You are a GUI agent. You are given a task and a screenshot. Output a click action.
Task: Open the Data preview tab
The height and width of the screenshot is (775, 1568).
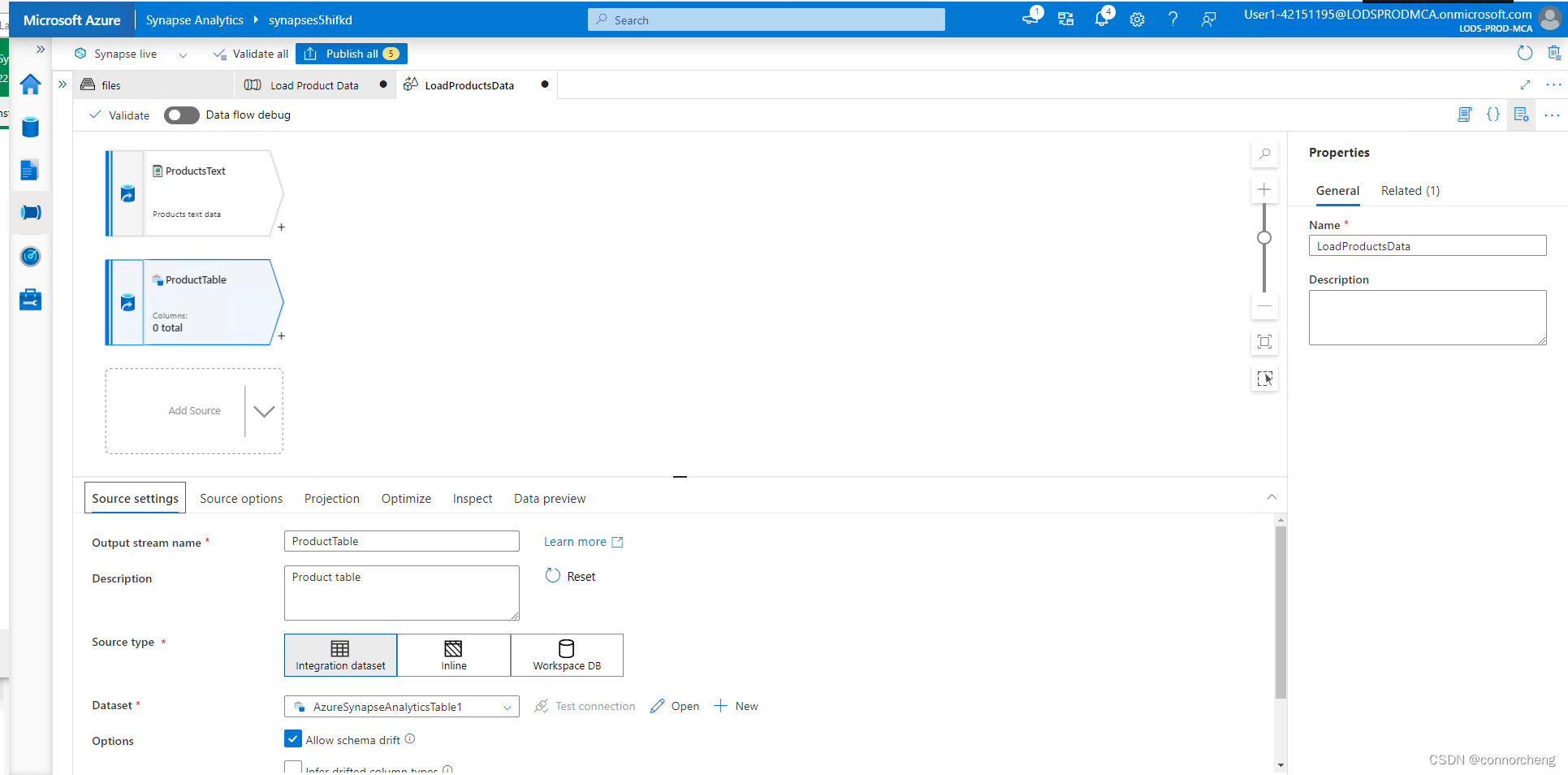[550, 499]
